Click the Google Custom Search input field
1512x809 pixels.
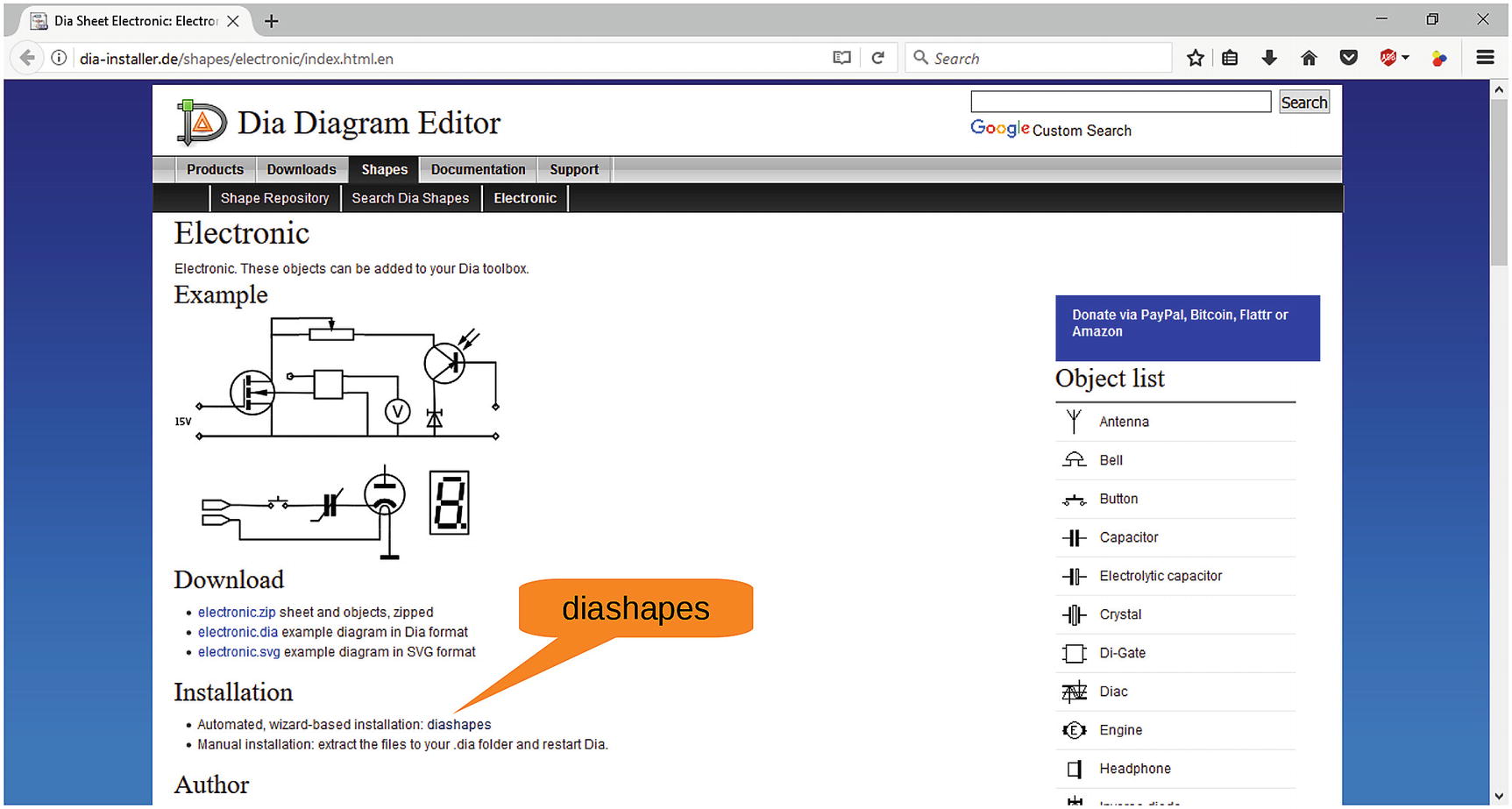point(1120,102)
